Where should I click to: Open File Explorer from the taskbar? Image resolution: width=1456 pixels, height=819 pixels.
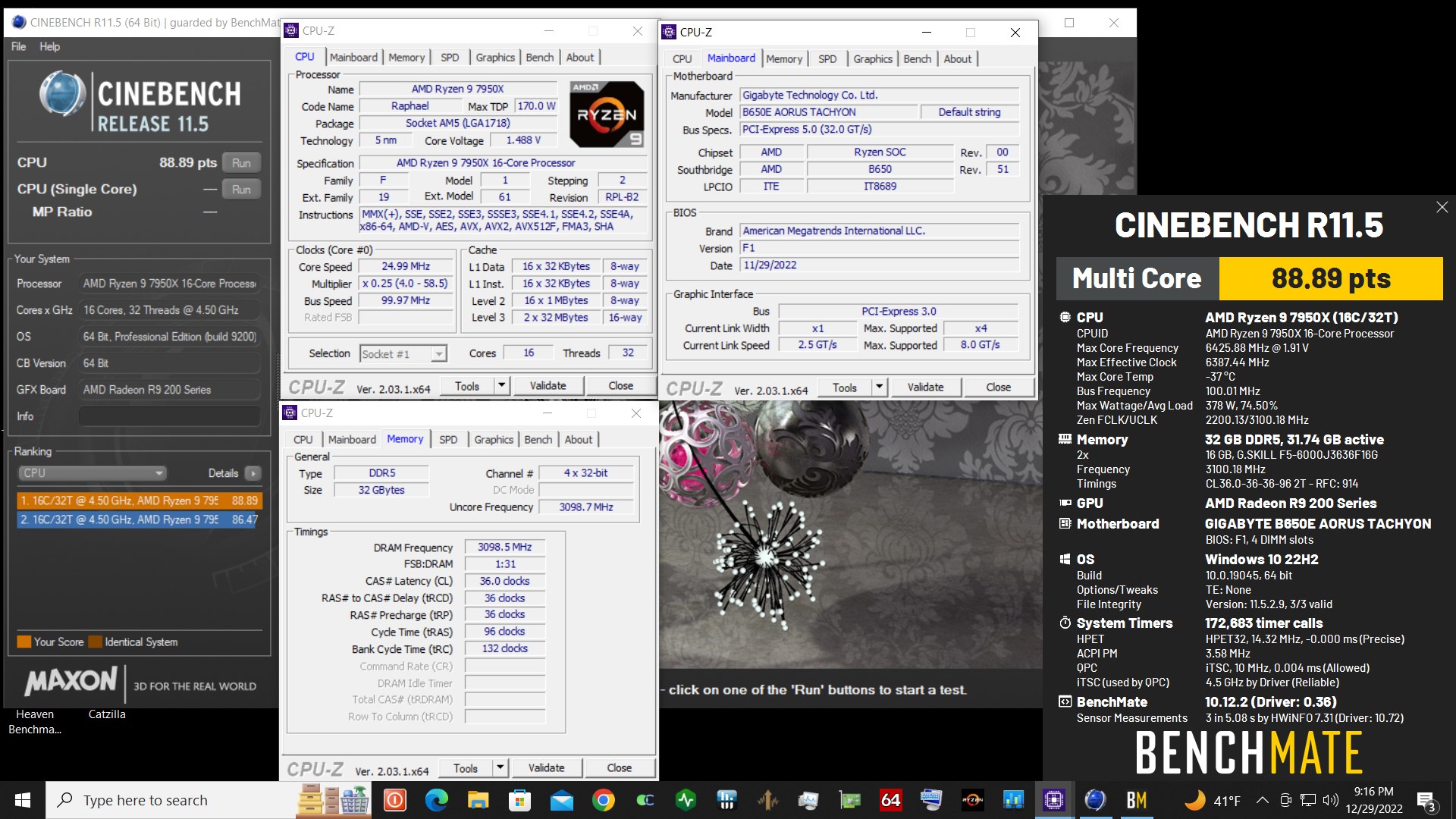(478, 800)
